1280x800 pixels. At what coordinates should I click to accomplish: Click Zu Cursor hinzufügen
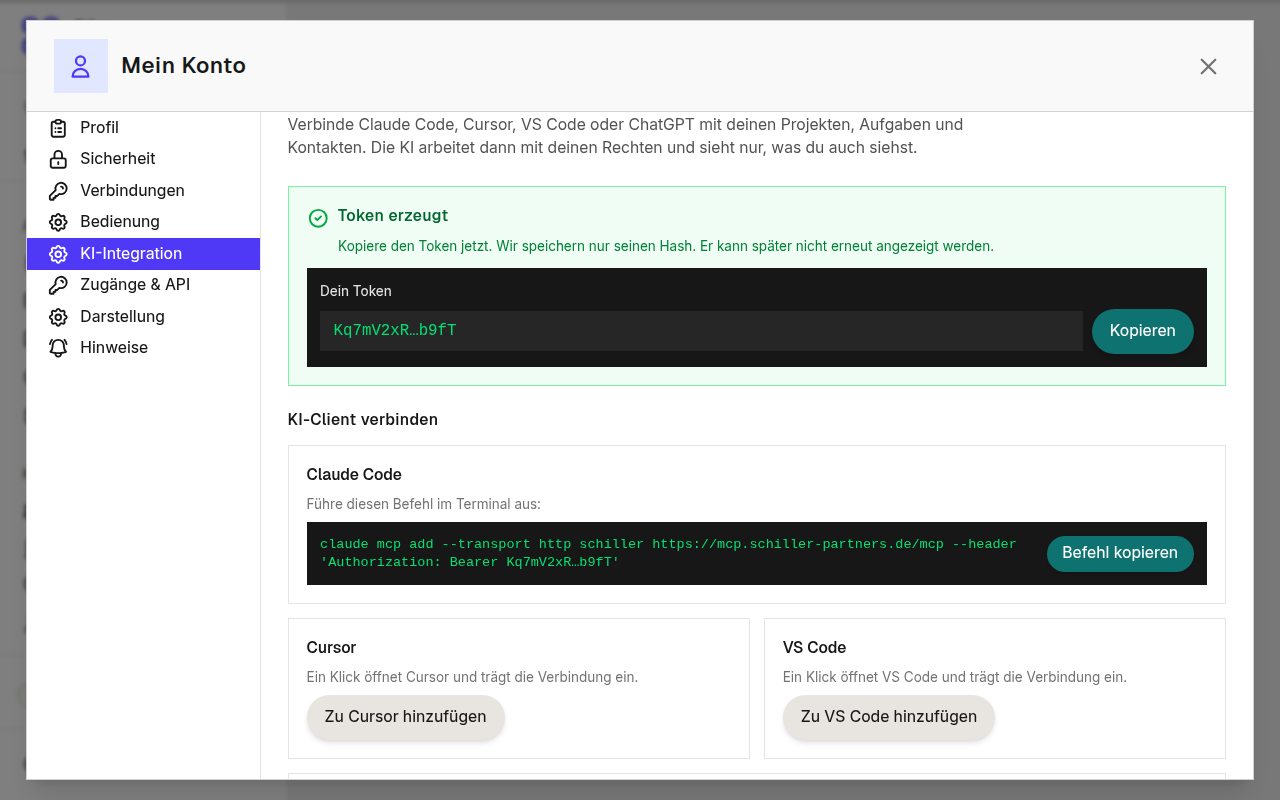point(405,717)
